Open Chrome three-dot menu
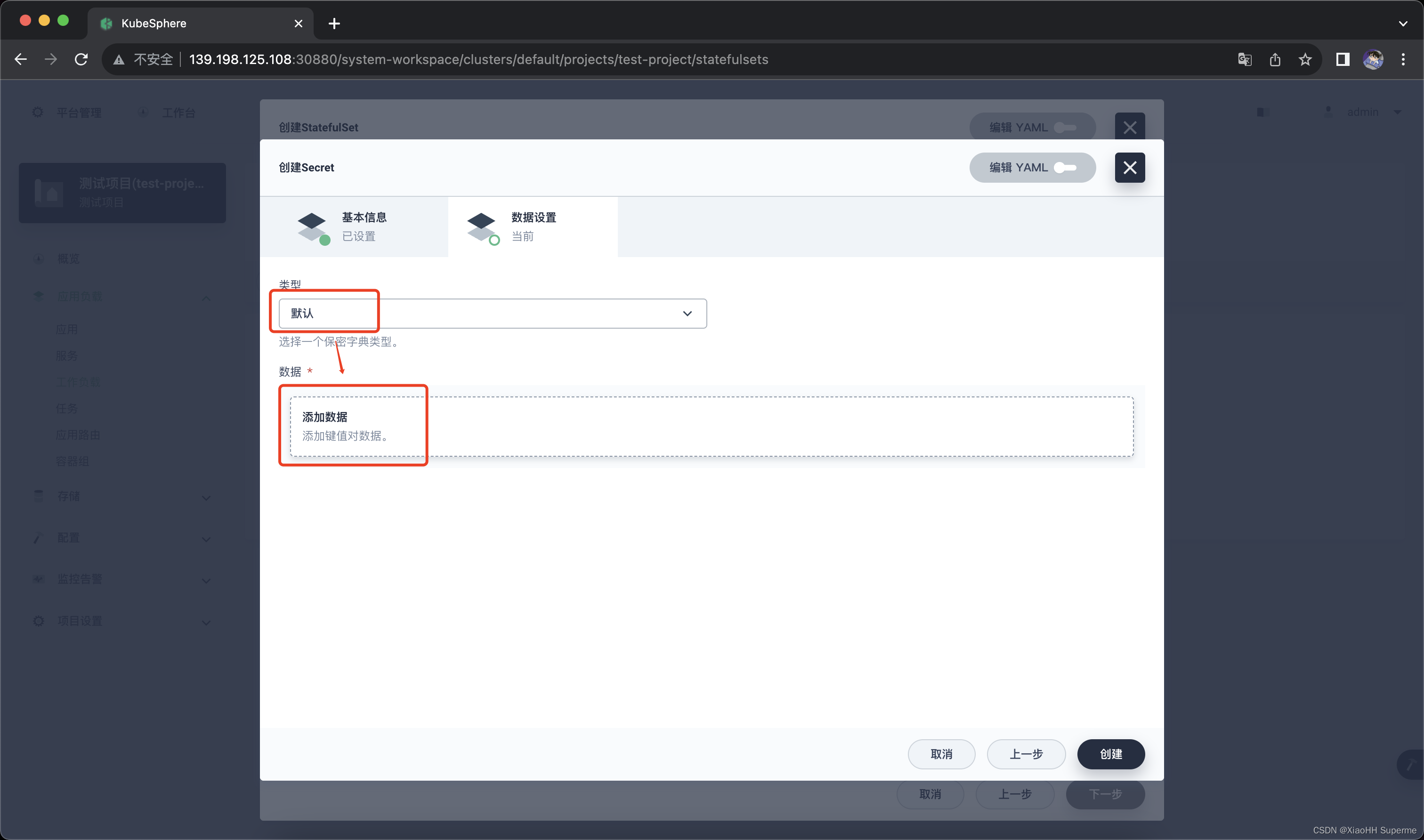This screenshot has height=840, width=1424. (x=1403, y=59)
